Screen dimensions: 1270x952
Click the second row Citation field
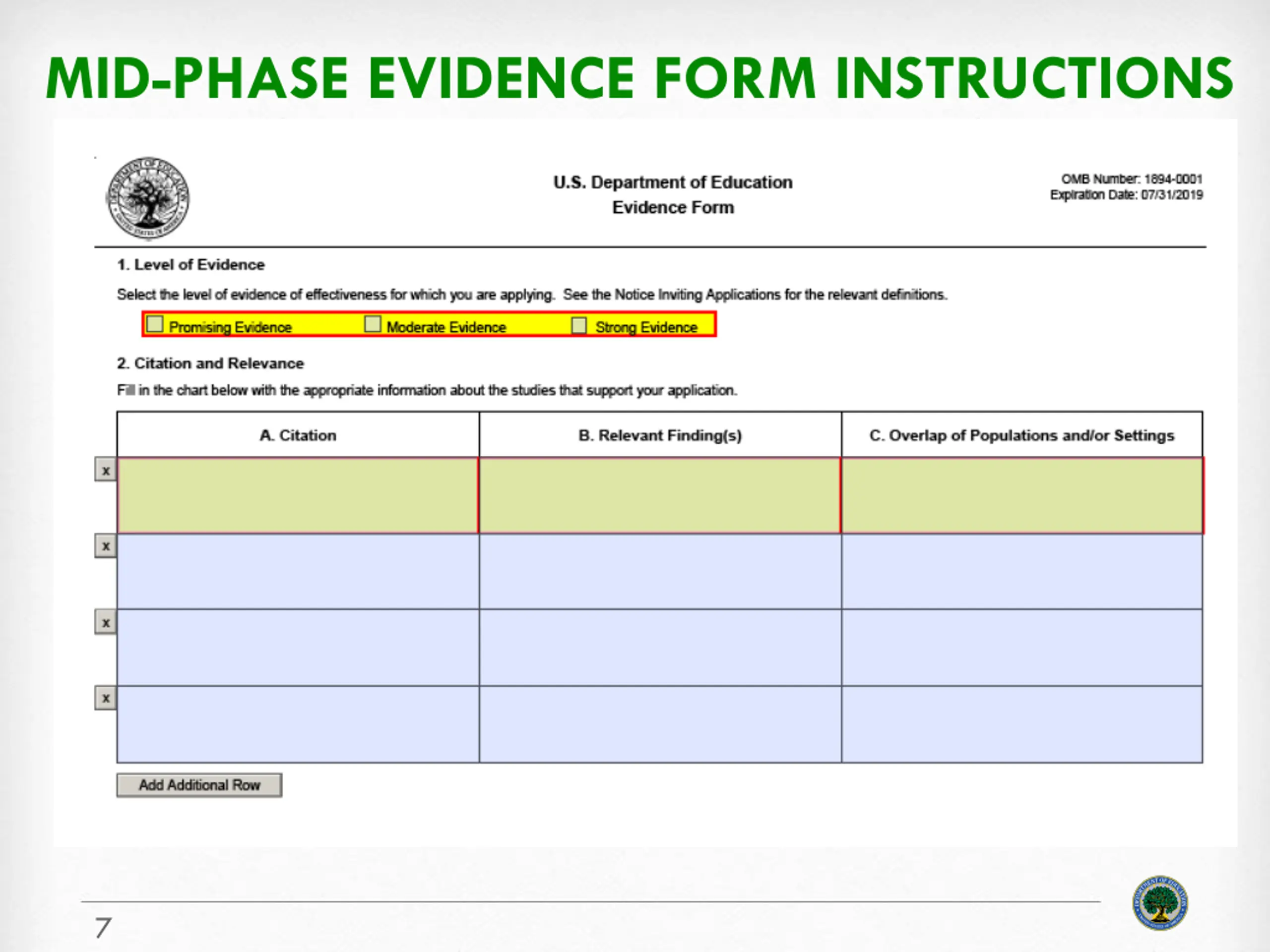(298, 572)
